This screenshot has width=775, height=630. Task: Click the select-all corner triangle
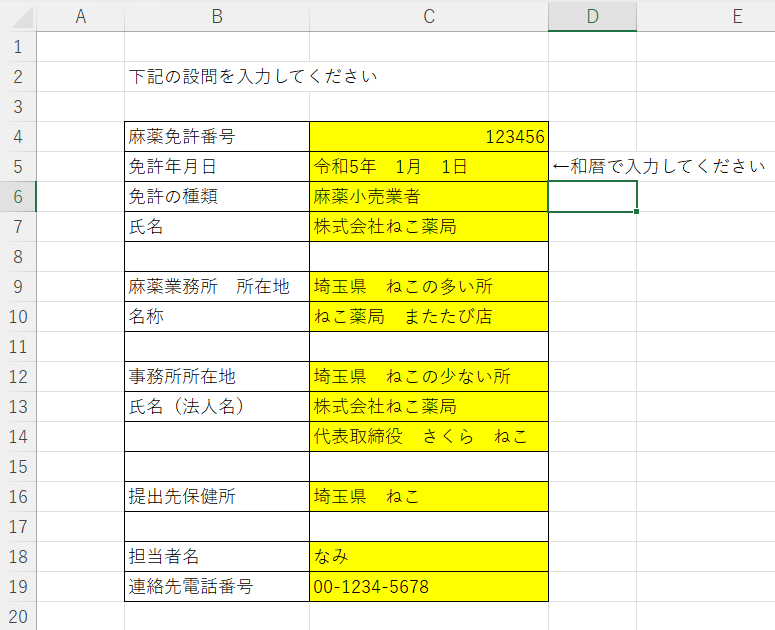18,16
